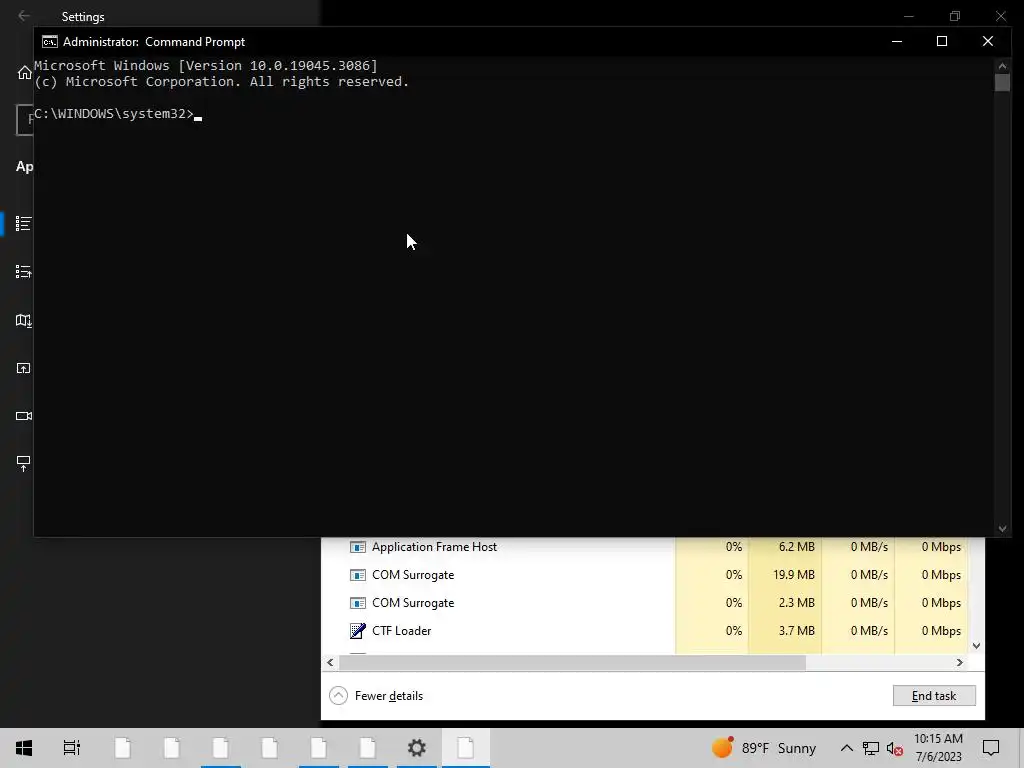
Task: Click the icon of the 19.9 MB COM Surrogate process
Action: tap(358, 575)
